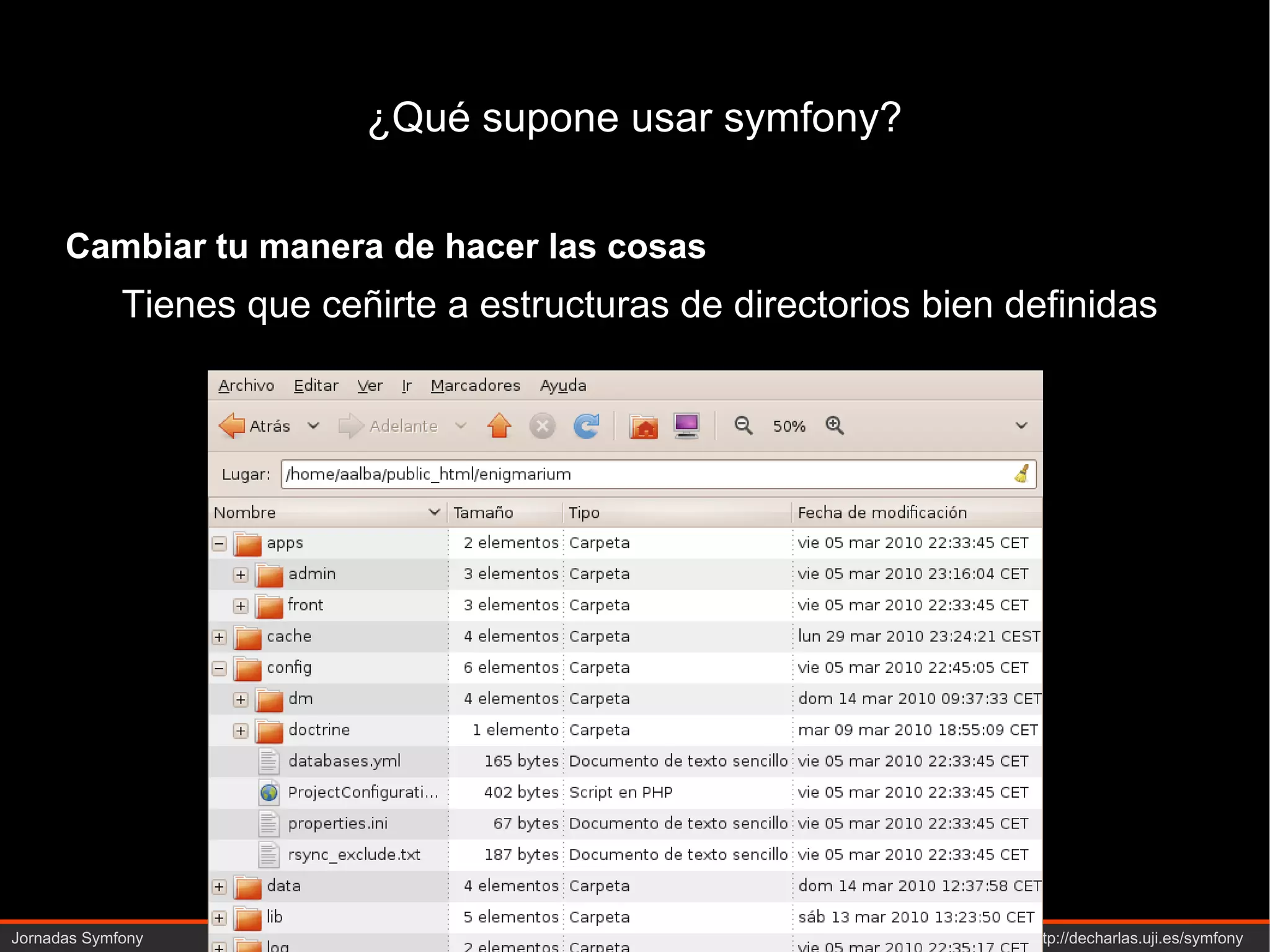Clear the location bar with the broom icon

click(1022, 474)
